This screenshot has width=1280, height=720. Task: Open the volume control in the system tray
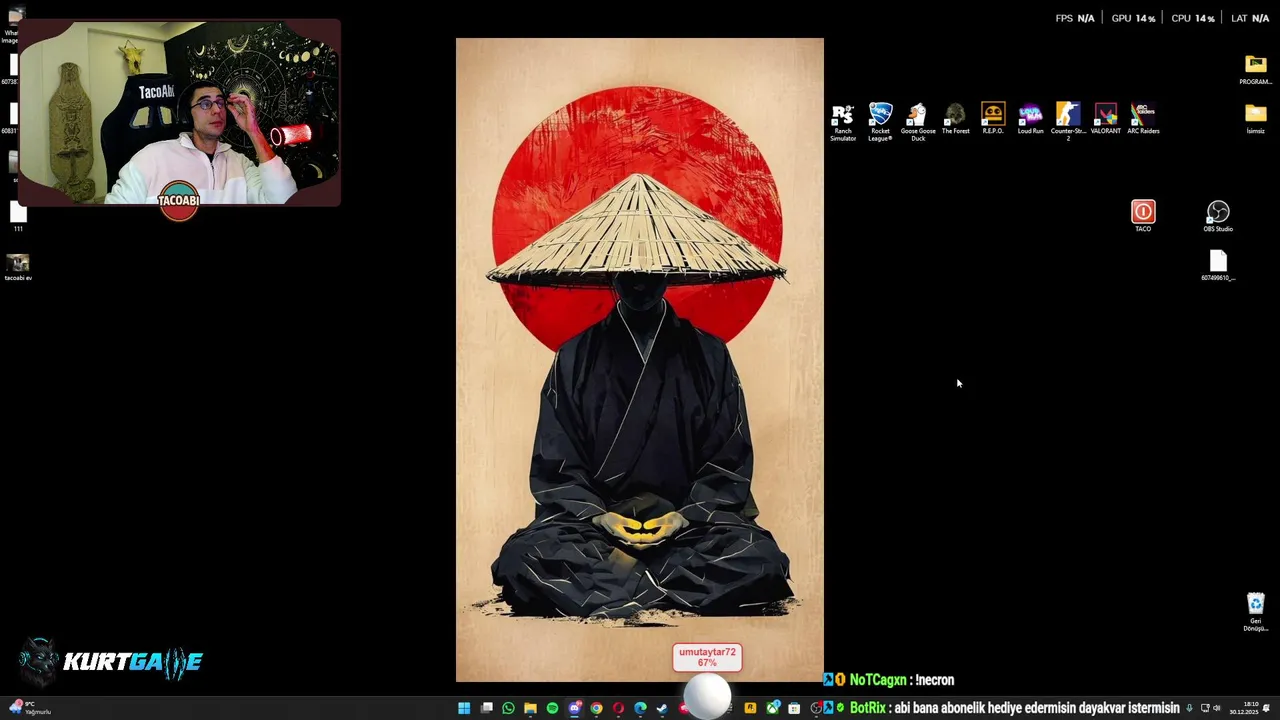[1217, 708]
